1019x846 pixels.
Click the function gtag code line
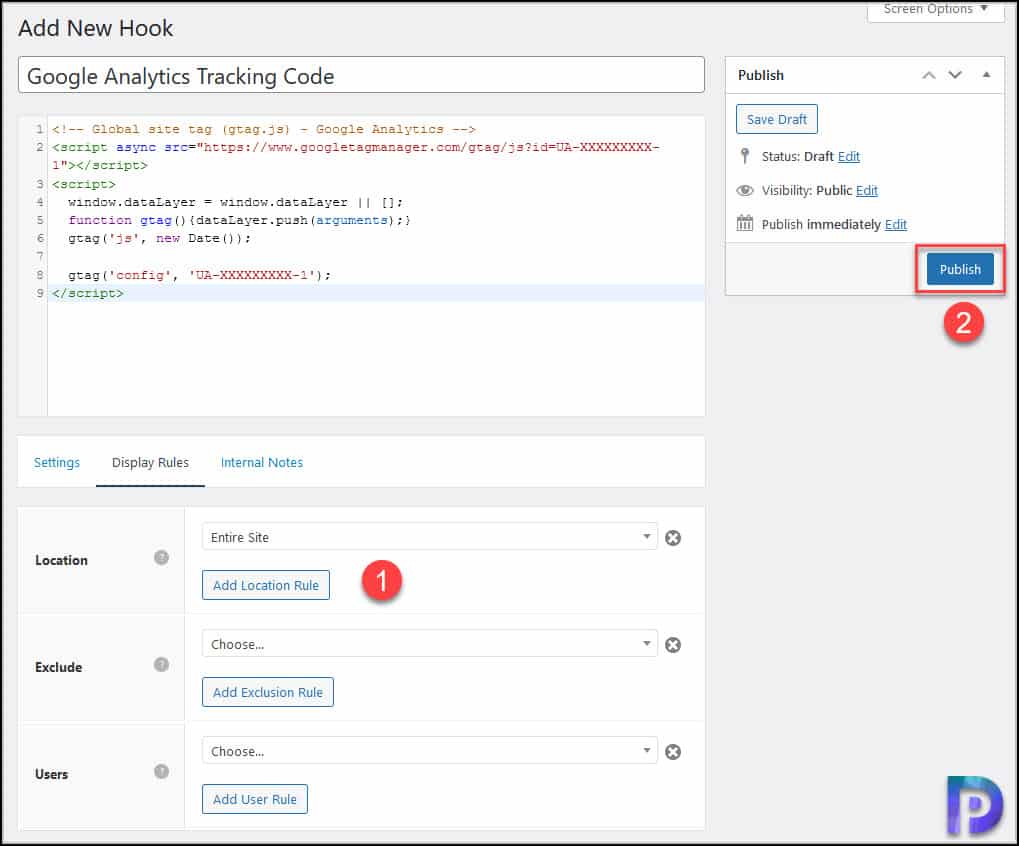click(239, 220)
